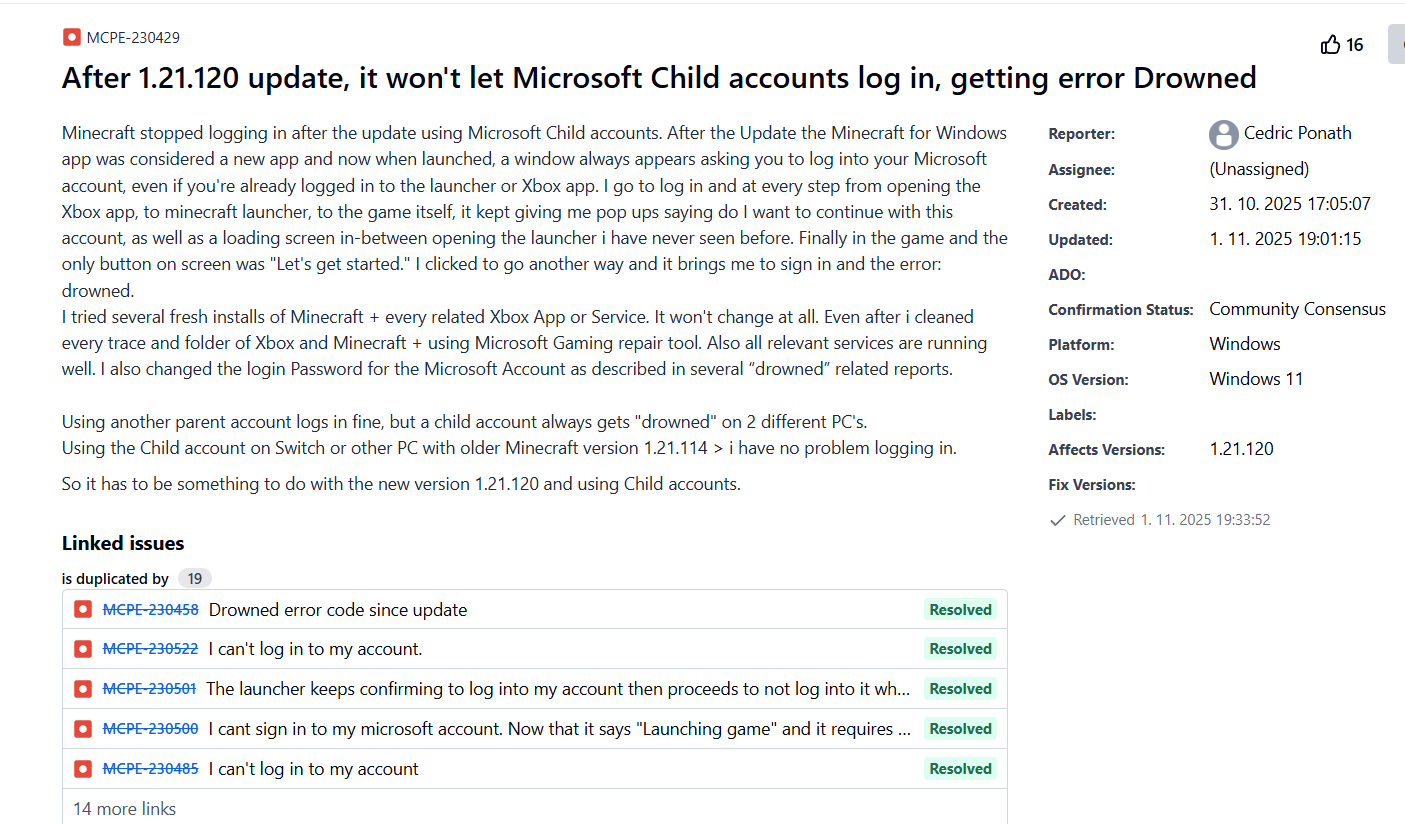
Task: Click bug icon next to MCPE-230501
Action: pos(83,689)
